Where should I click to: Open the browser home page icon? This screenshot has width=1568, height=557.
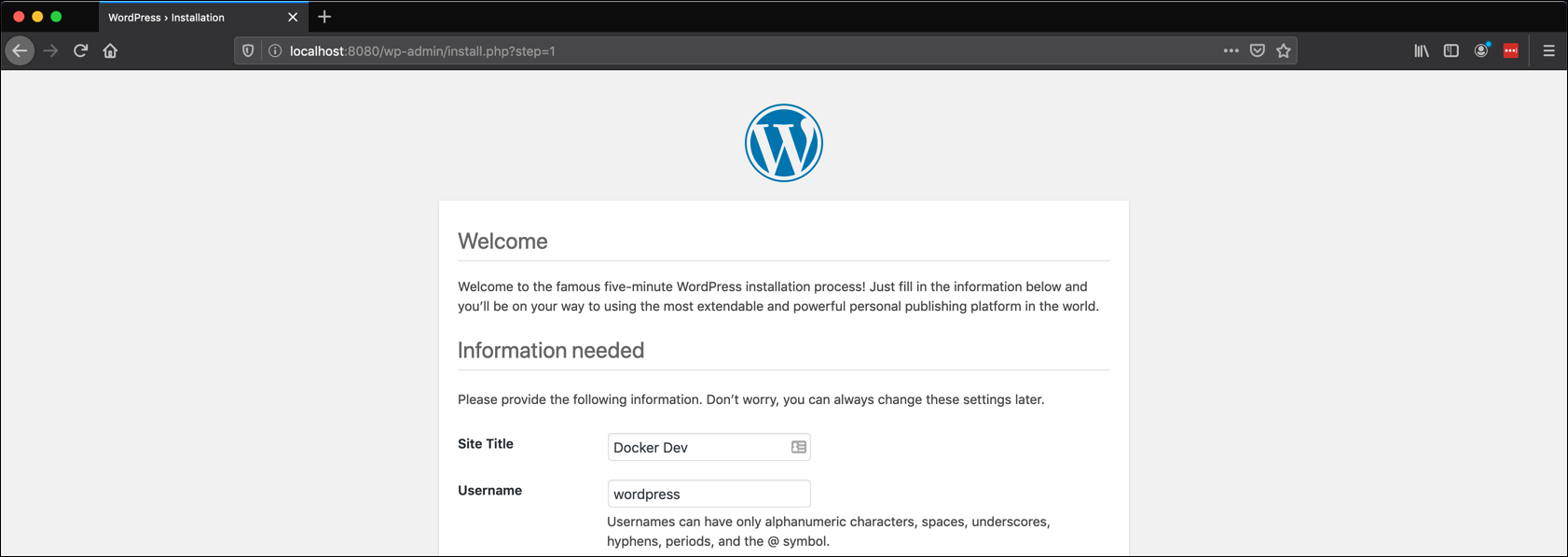click(x=110, y=50)
